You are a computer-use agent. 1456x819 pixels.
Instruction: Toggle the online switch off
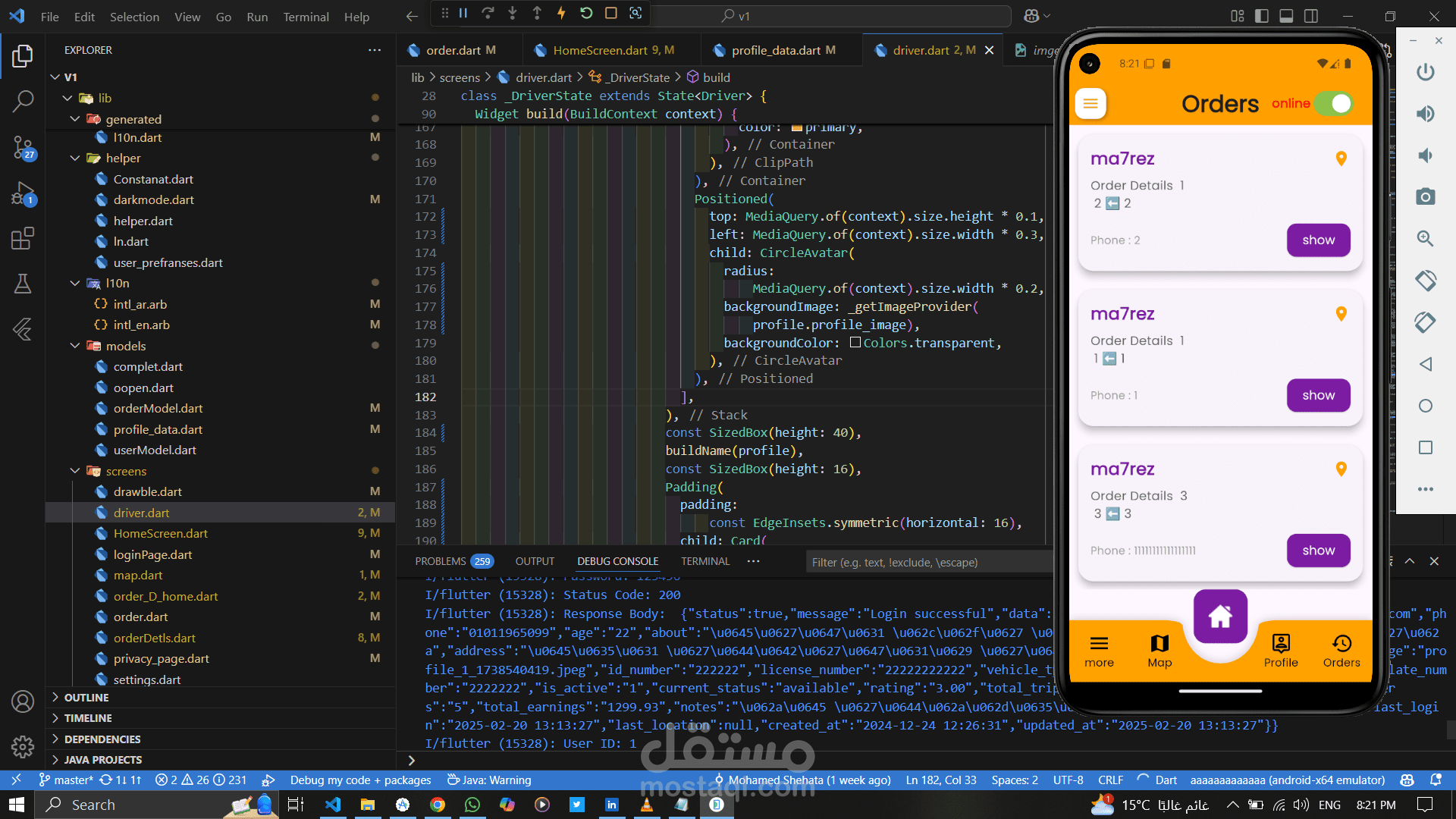[1334, 103]
